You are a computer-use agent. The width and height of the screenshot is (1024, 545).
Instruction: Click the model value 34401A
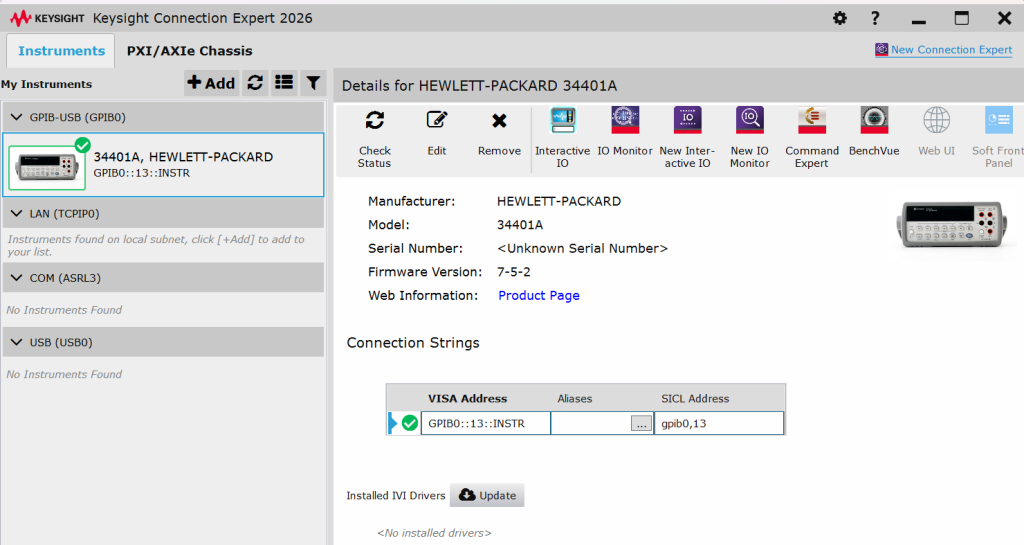pos(520,225)
